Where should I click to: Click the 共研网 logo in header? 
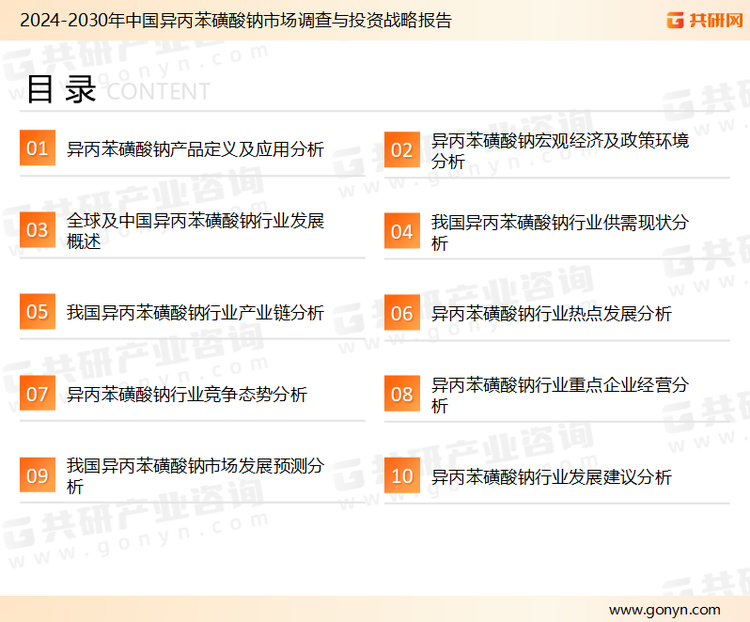(705, 20)
